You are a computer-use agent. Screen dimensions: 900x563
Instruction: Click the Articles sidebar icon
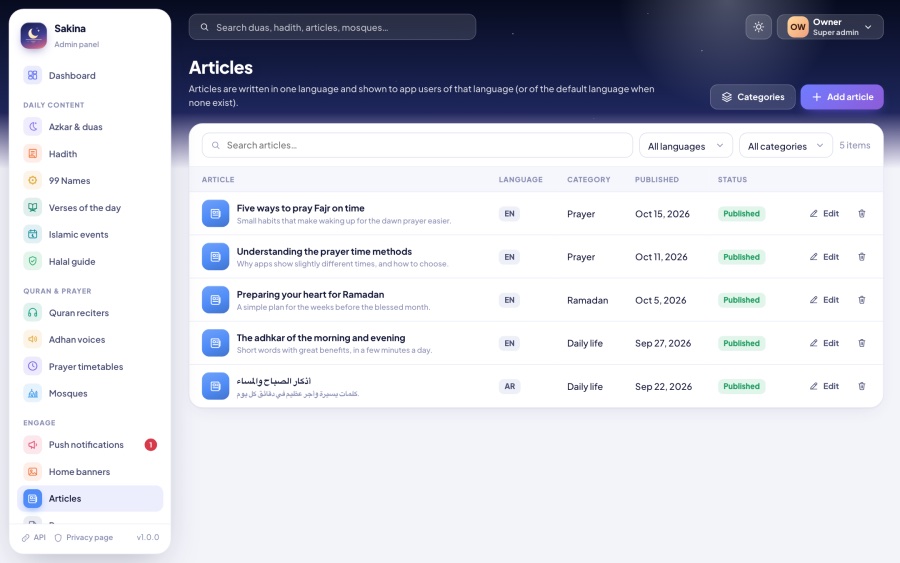point(33,499)
